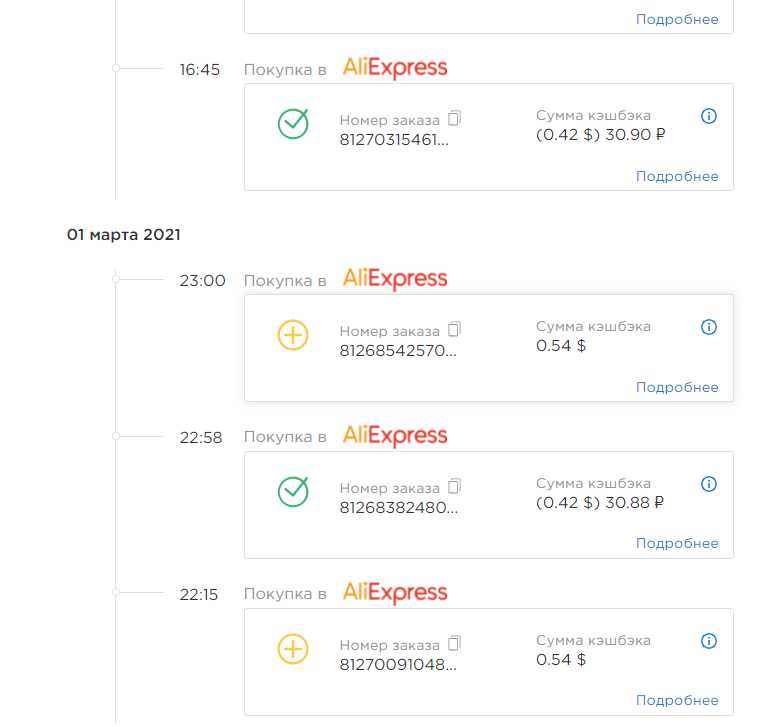Click timeline marker at 22:58
Screen dimensions: 779x727
tap(116, 436)
